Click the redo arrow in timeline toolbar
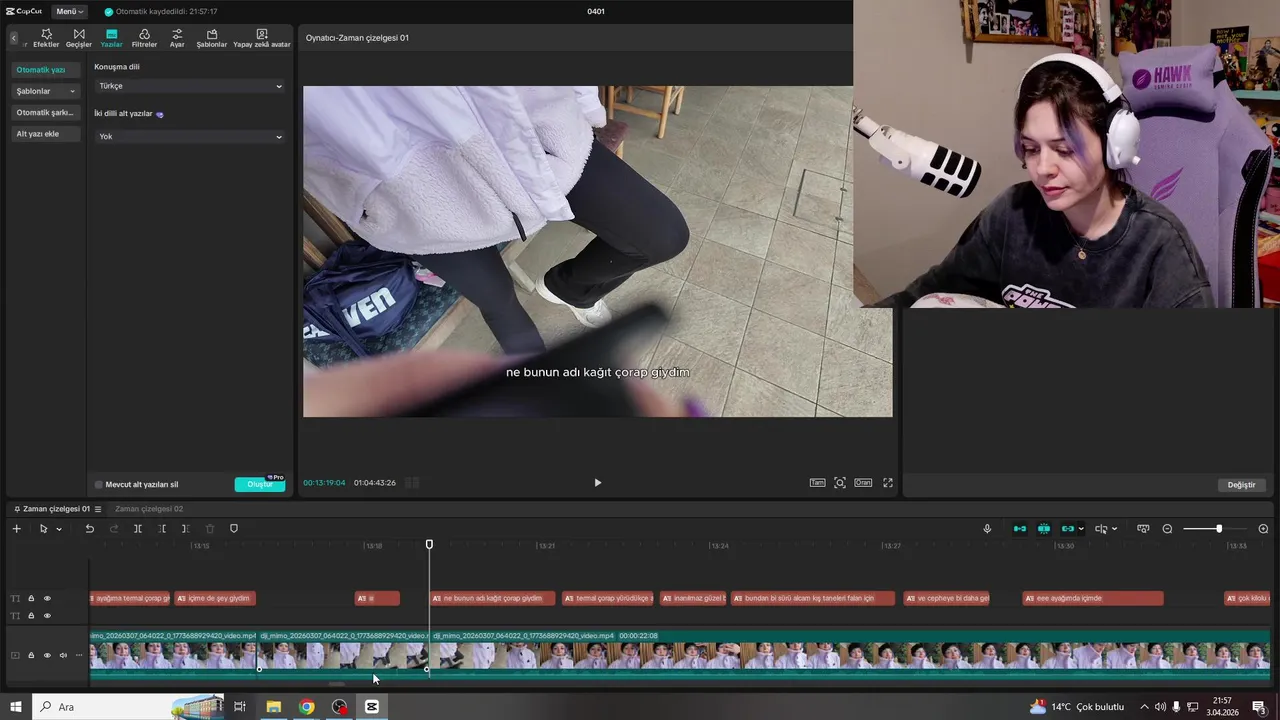 [x=114, y=529]
